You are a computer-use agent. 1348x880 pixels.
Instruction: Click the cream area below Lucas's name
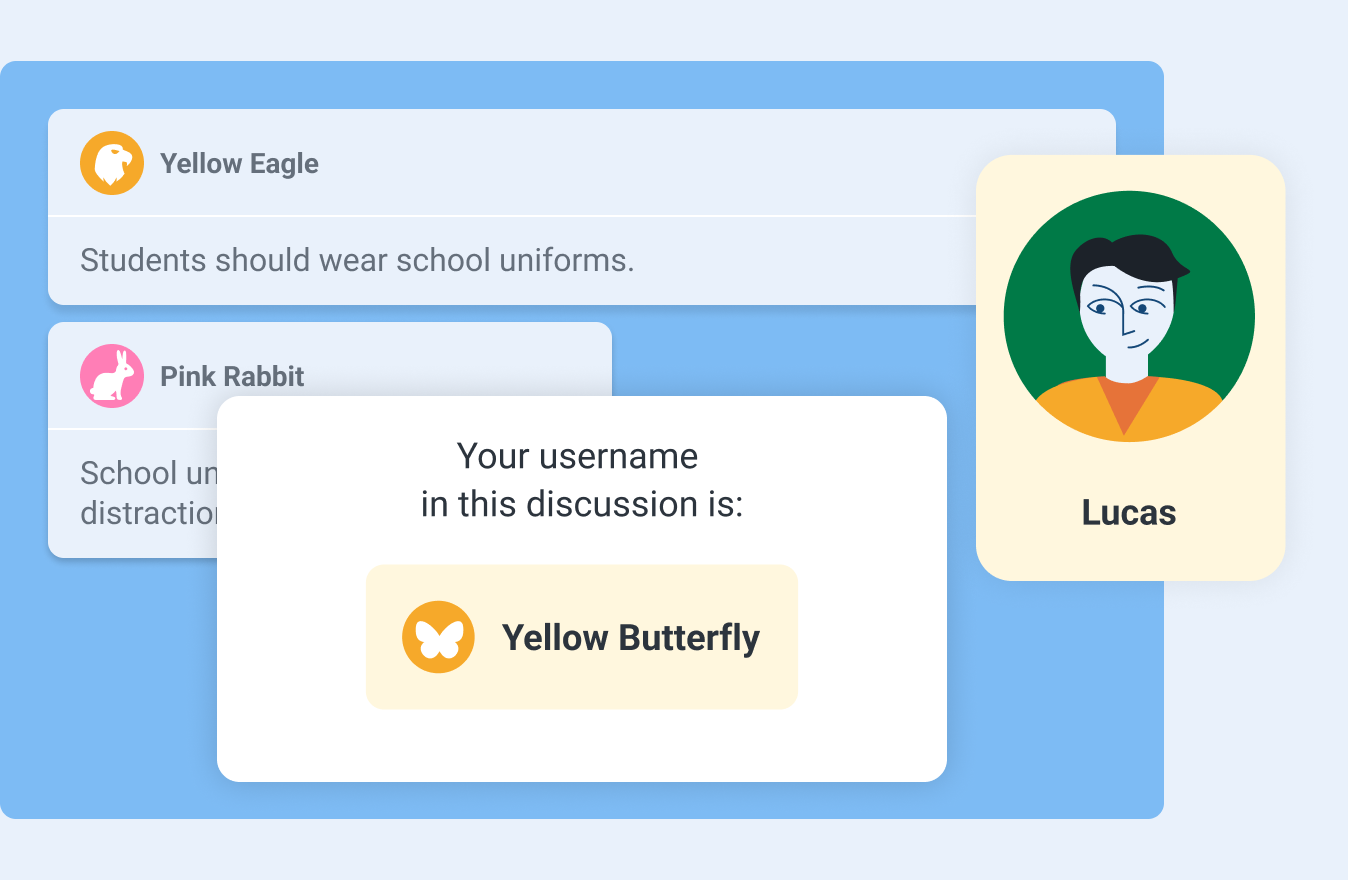click(x=1129, y=556)
